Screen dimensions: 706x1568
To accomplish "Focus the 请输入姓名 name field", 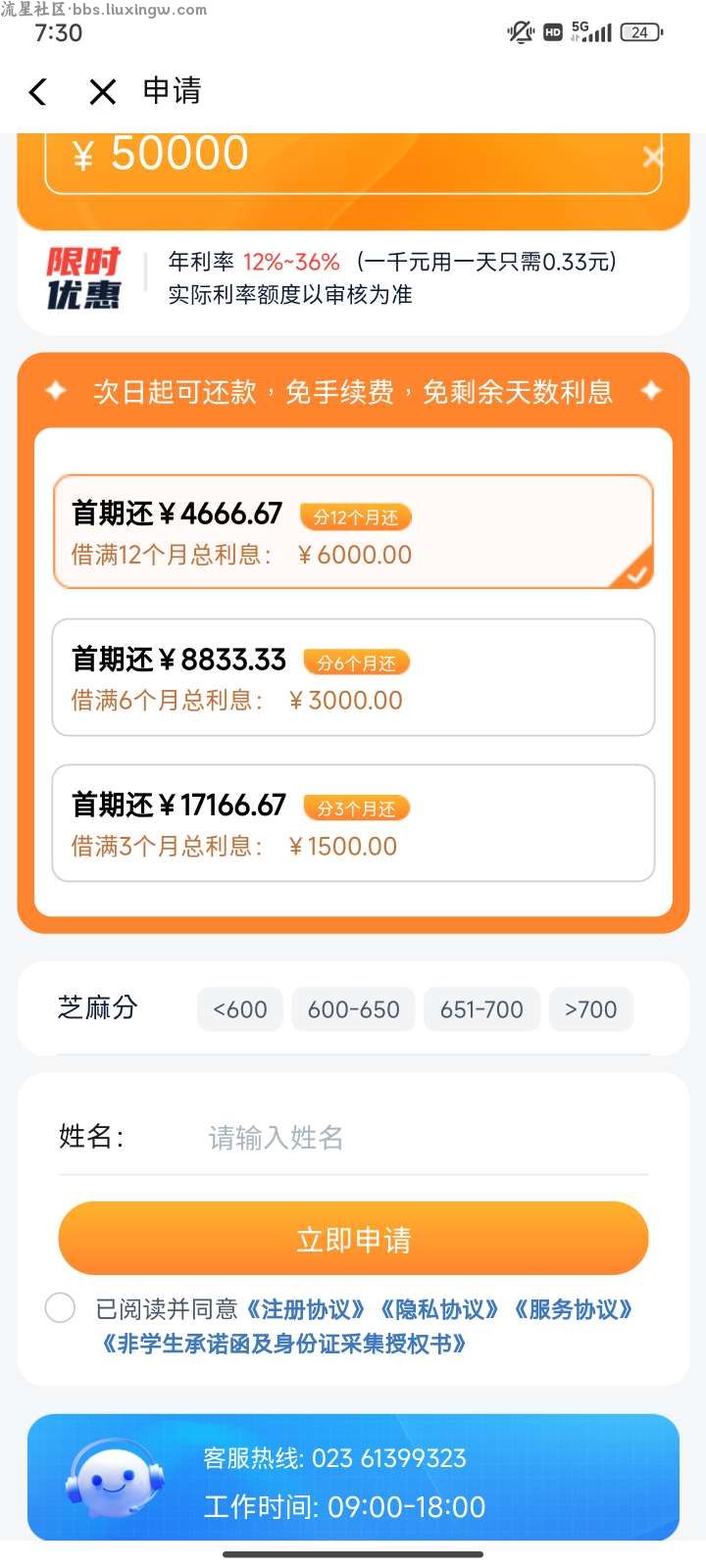I will point(427,1137).
